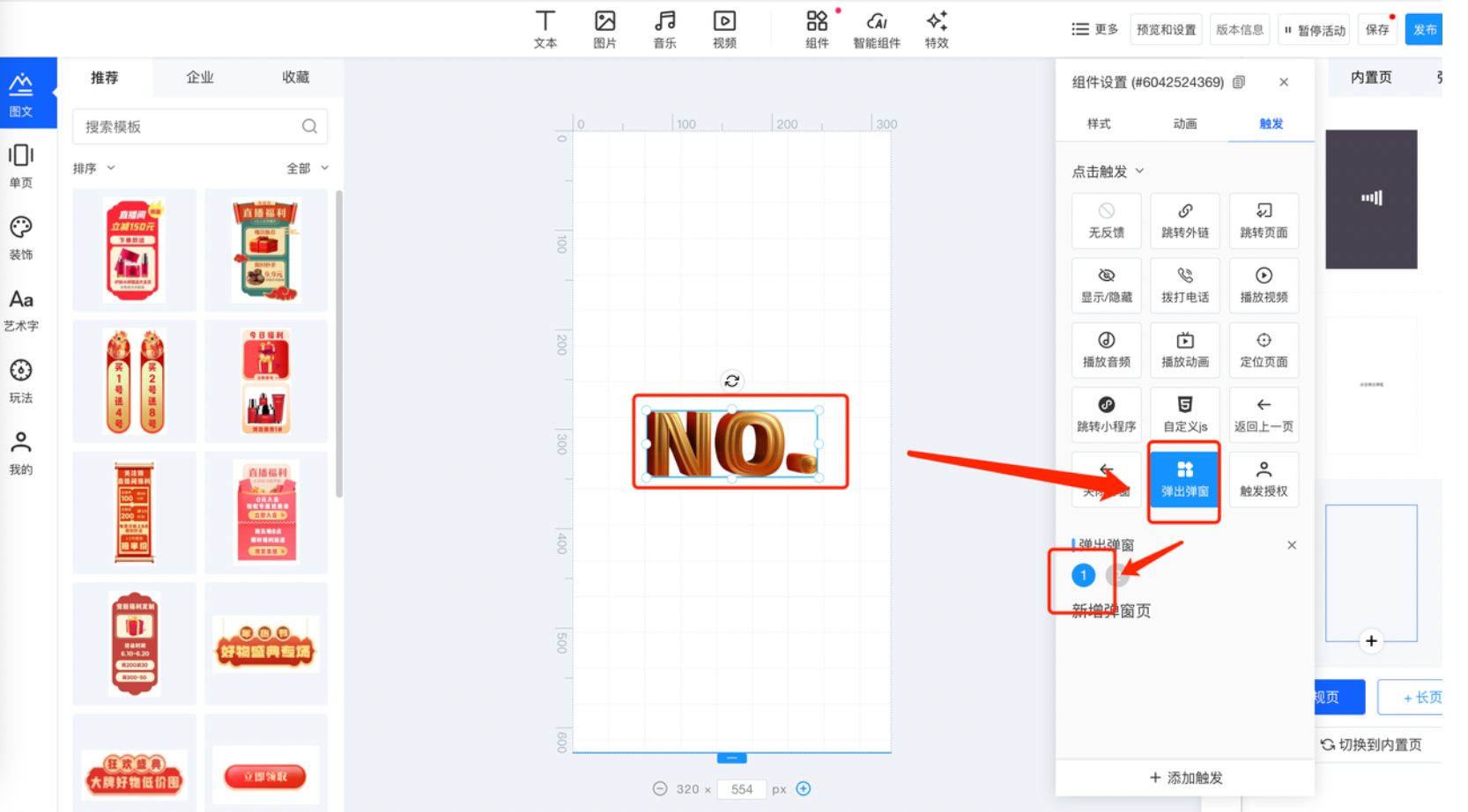
Task: Open the 组件 components menu
Action: [817, 29]
